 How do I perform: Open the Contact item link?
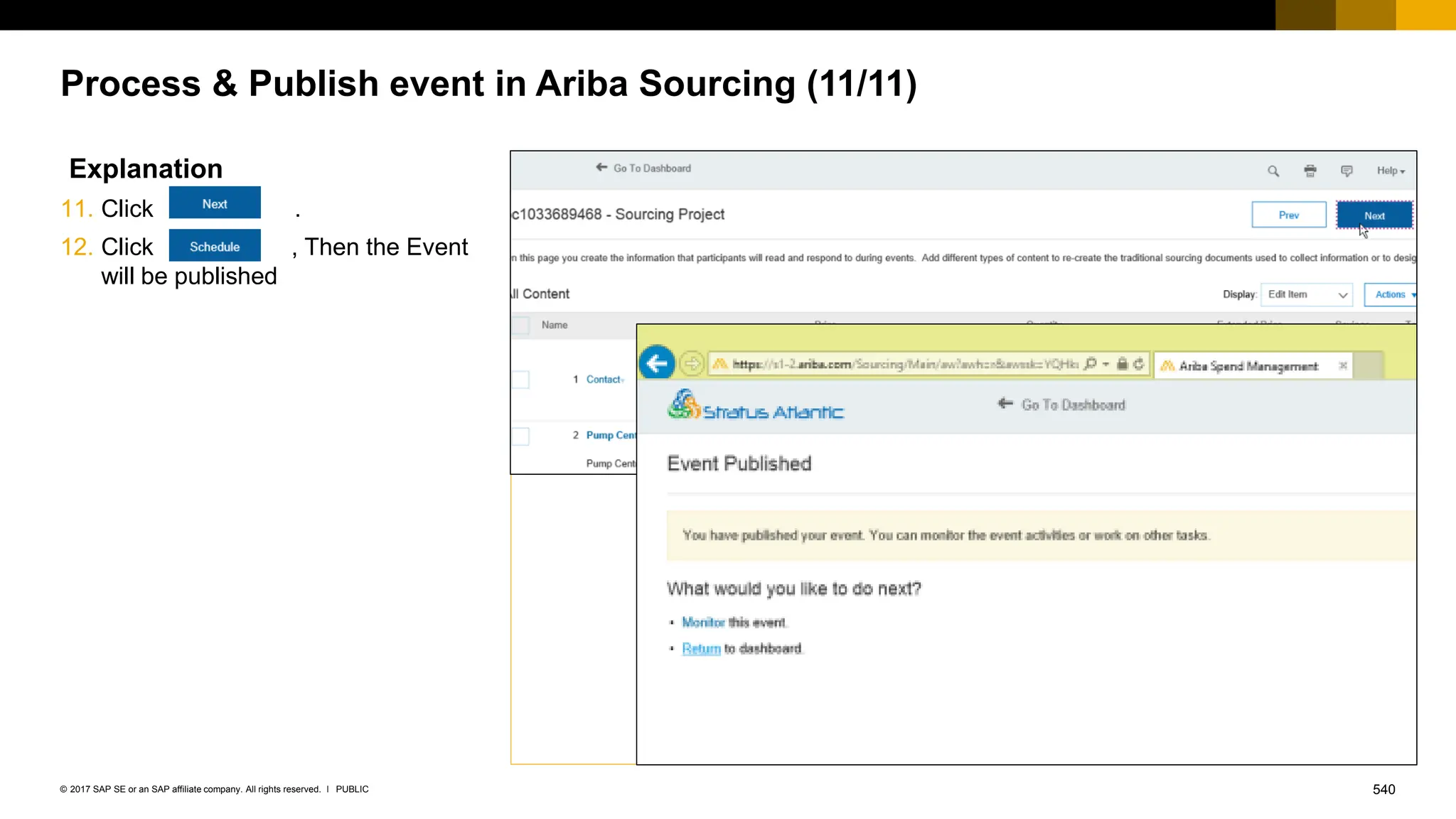point(604,380)
